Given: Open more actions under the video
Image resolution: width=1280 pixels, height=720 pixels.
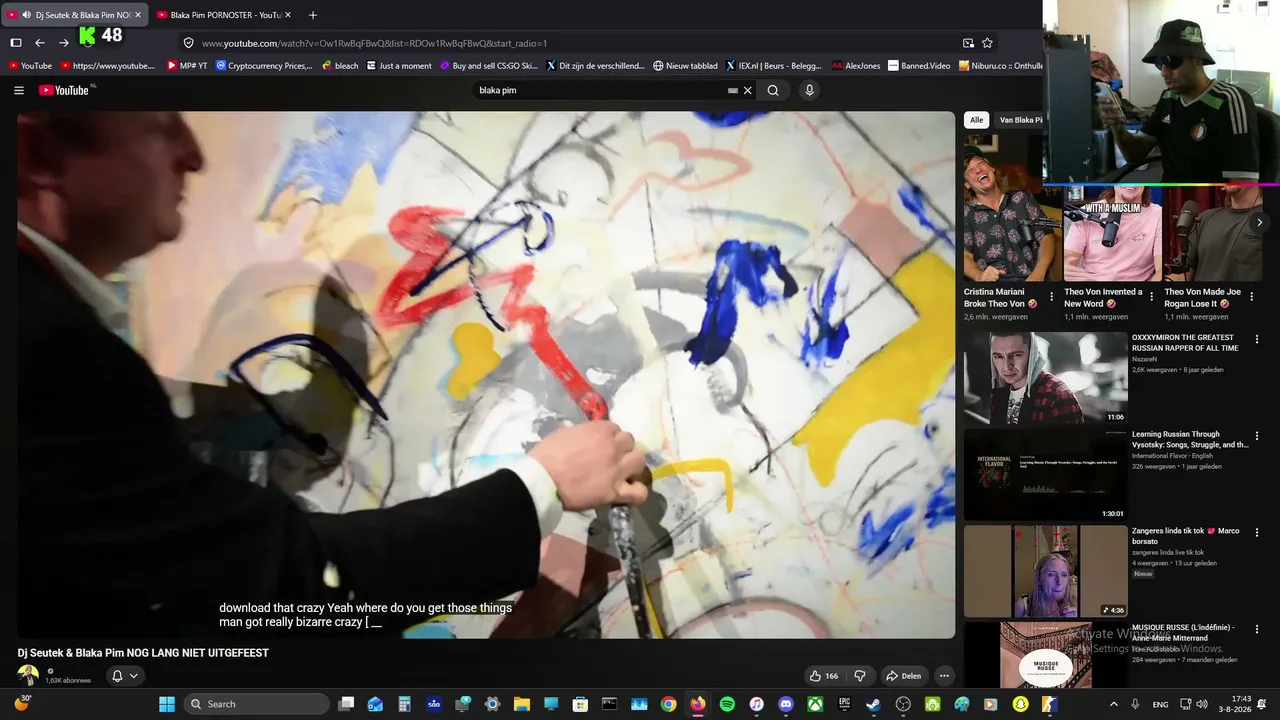Looking at the screenshot, I should pyautogui.click(x=944, y=676).
